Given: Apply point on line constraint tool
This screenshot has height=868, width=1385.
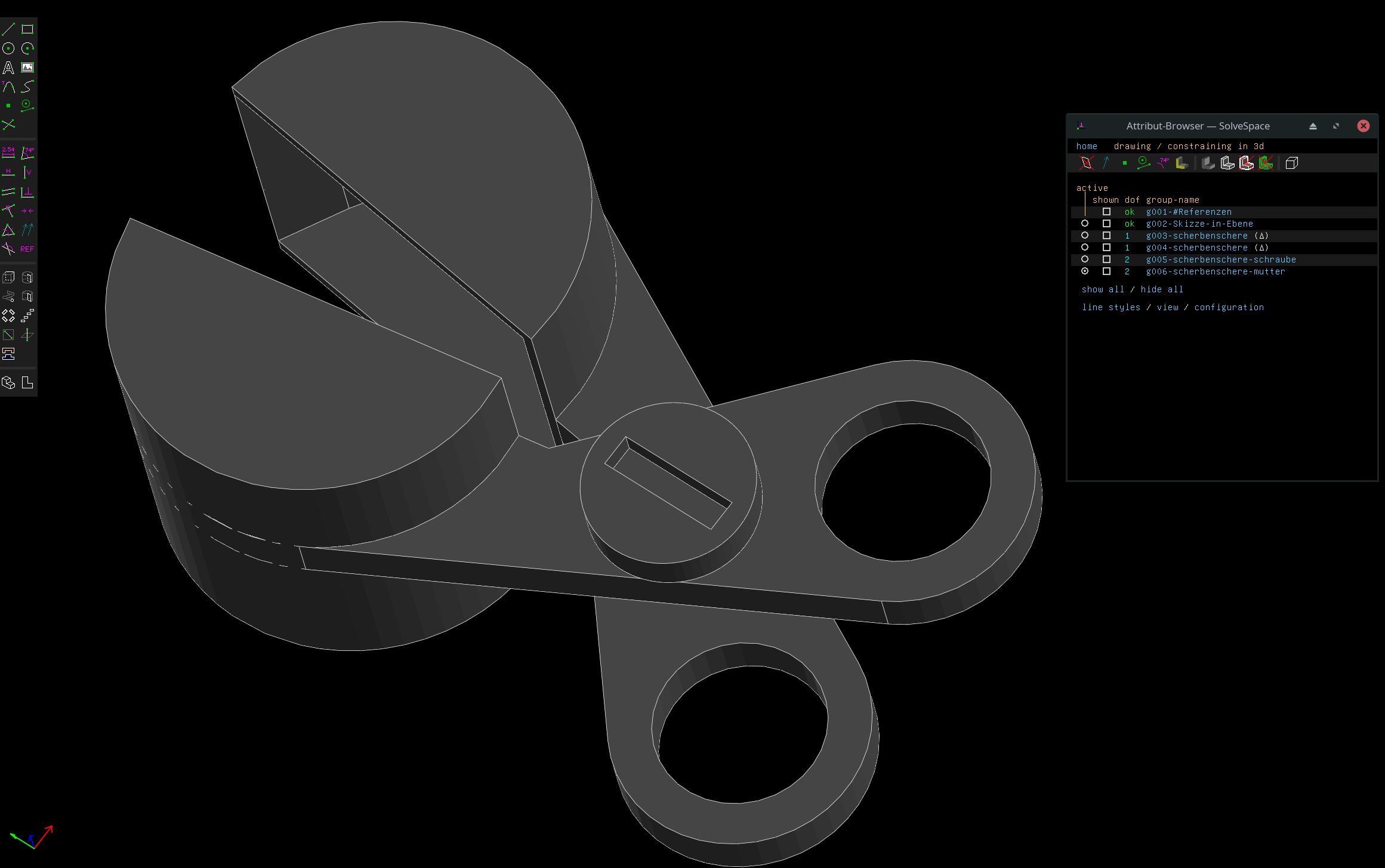Looking at the screenshot, I should pos(8,211).
